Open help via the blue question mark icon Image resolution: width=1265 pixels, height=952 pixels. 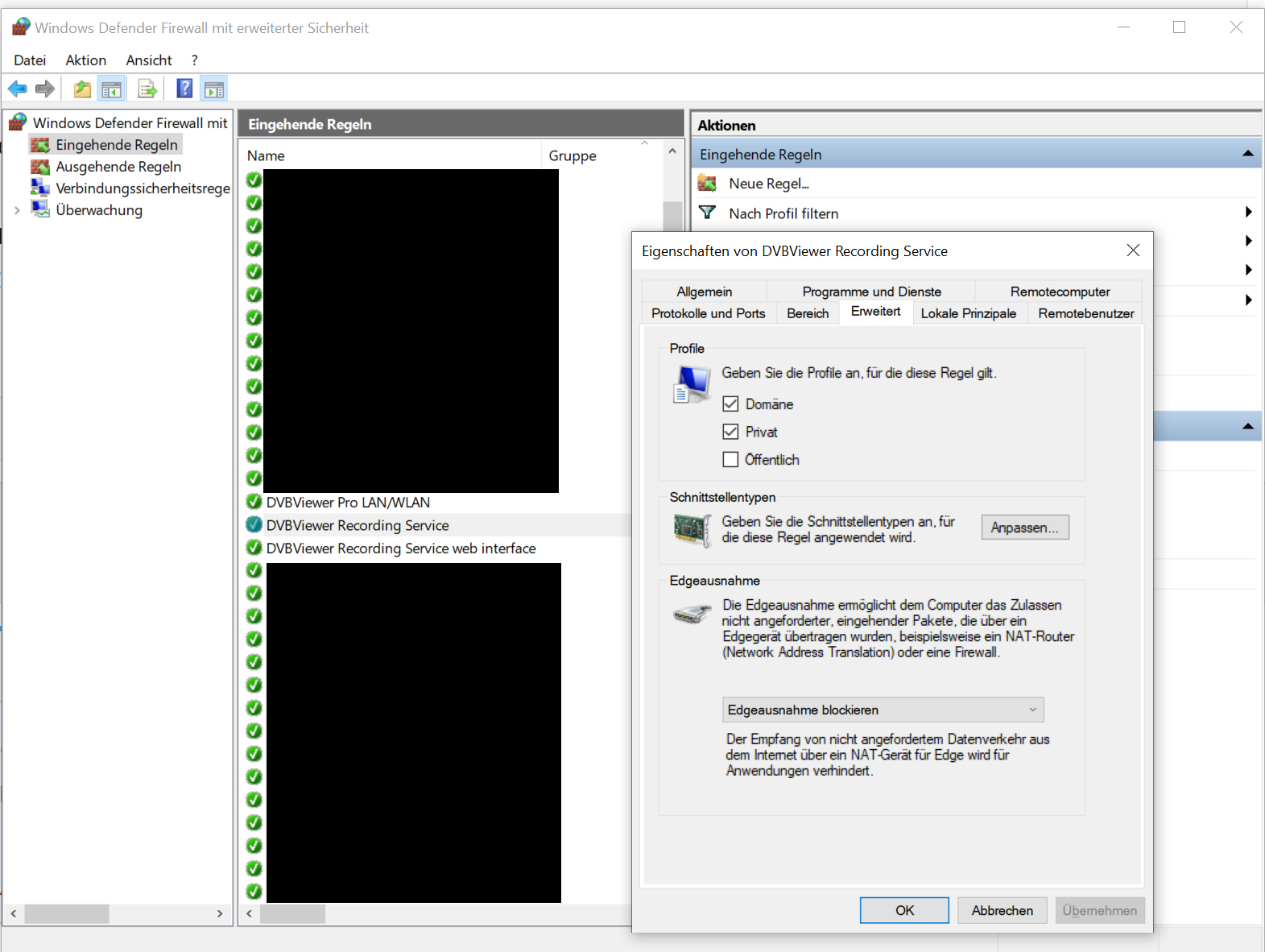[x=184, y=89]
